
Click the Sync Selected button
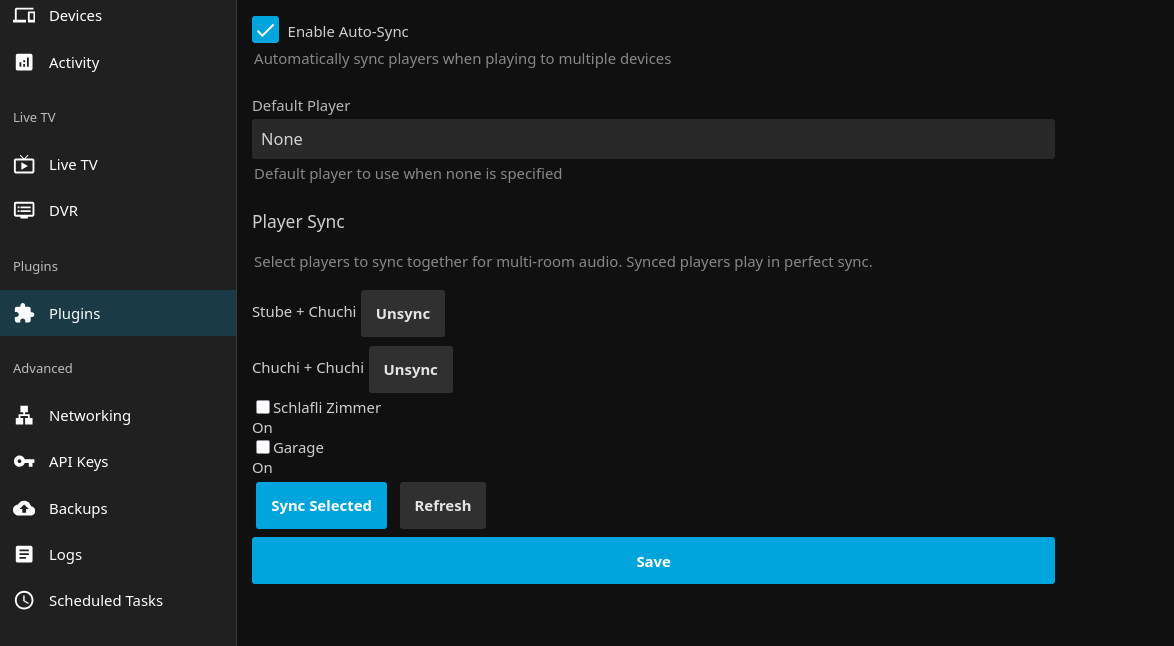[321, 505]
